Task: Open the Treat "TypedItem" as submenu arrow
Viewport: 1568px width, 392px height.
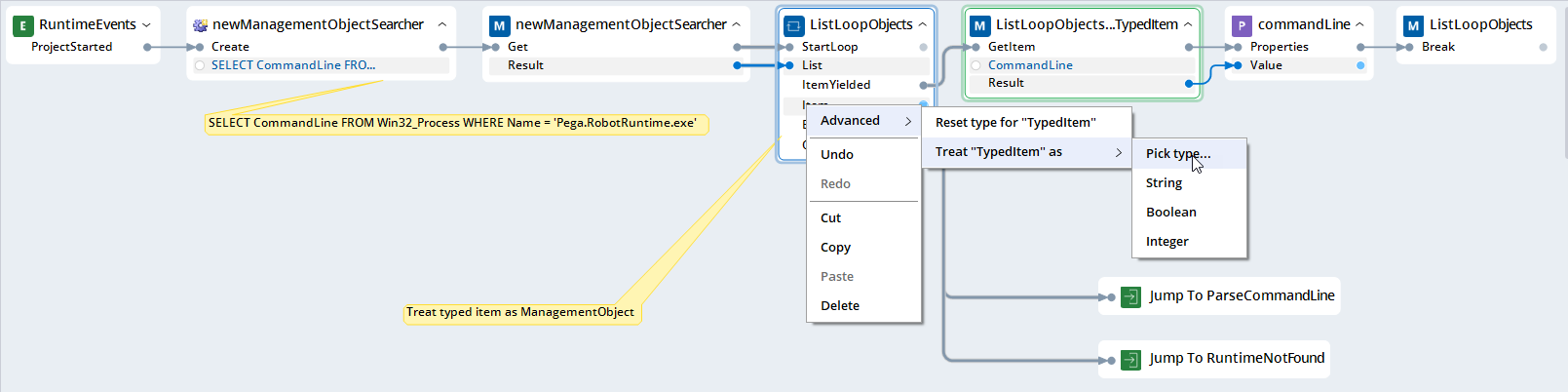Action: tap(1119, 152)
